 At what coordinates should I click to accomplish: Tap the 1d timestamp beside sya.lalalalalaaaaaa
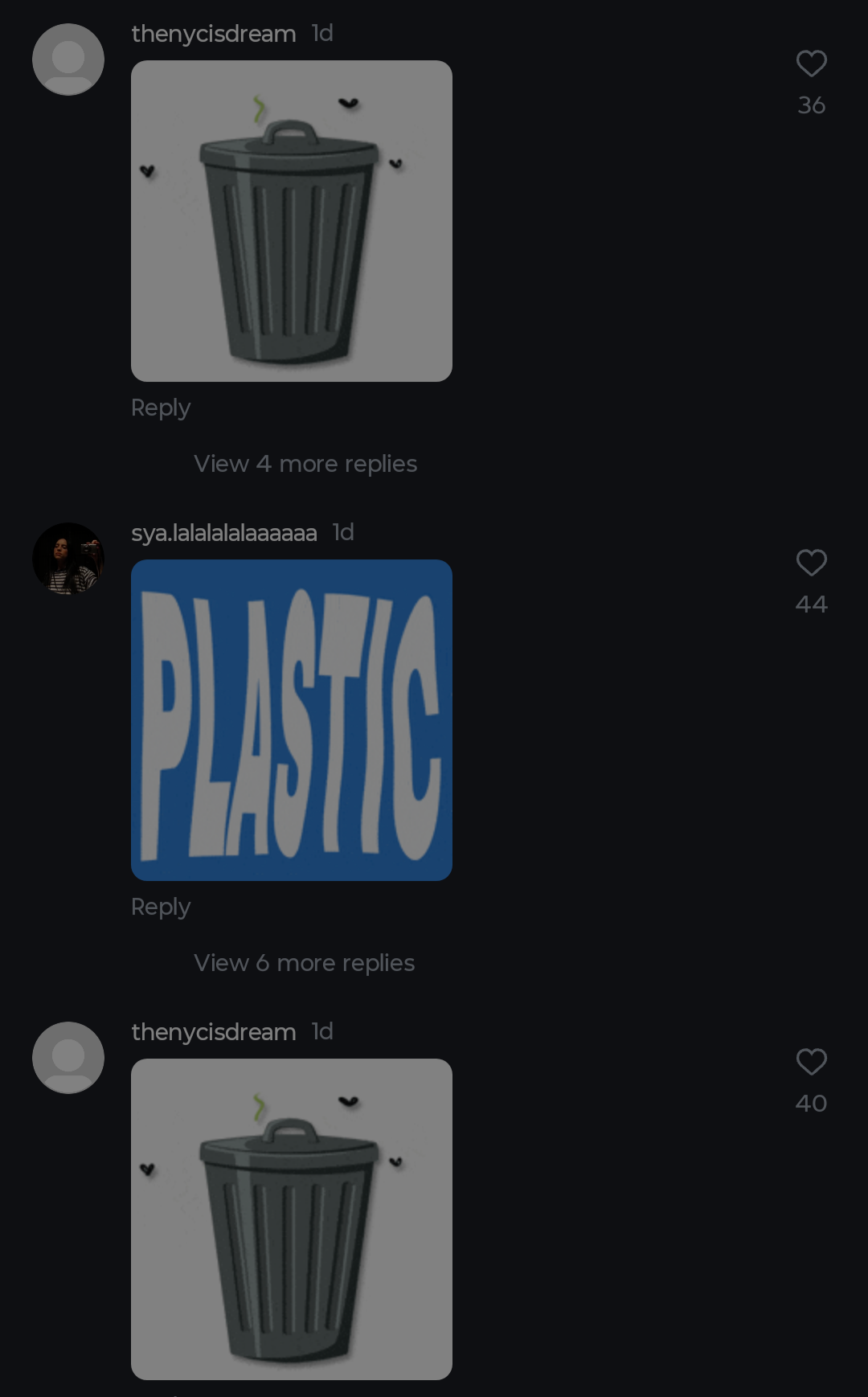click(x=343, y=532)
